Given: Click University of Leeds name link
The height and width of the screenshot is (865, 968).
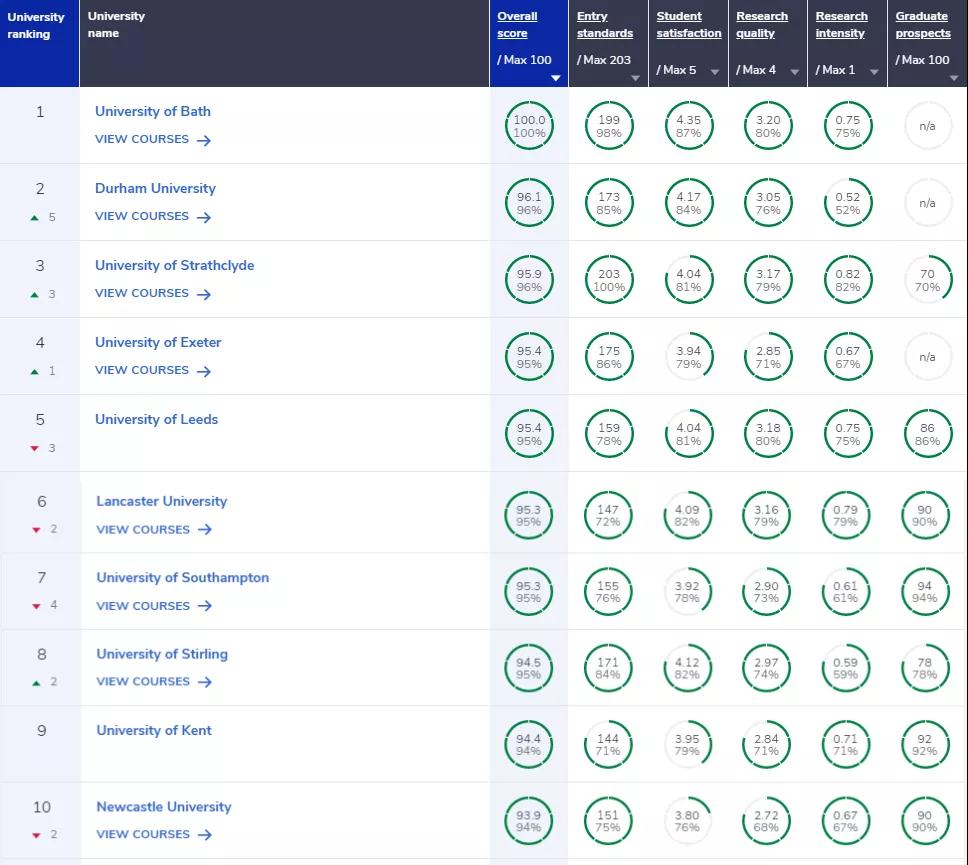Looking at the screenshot, I should [156, 419].
